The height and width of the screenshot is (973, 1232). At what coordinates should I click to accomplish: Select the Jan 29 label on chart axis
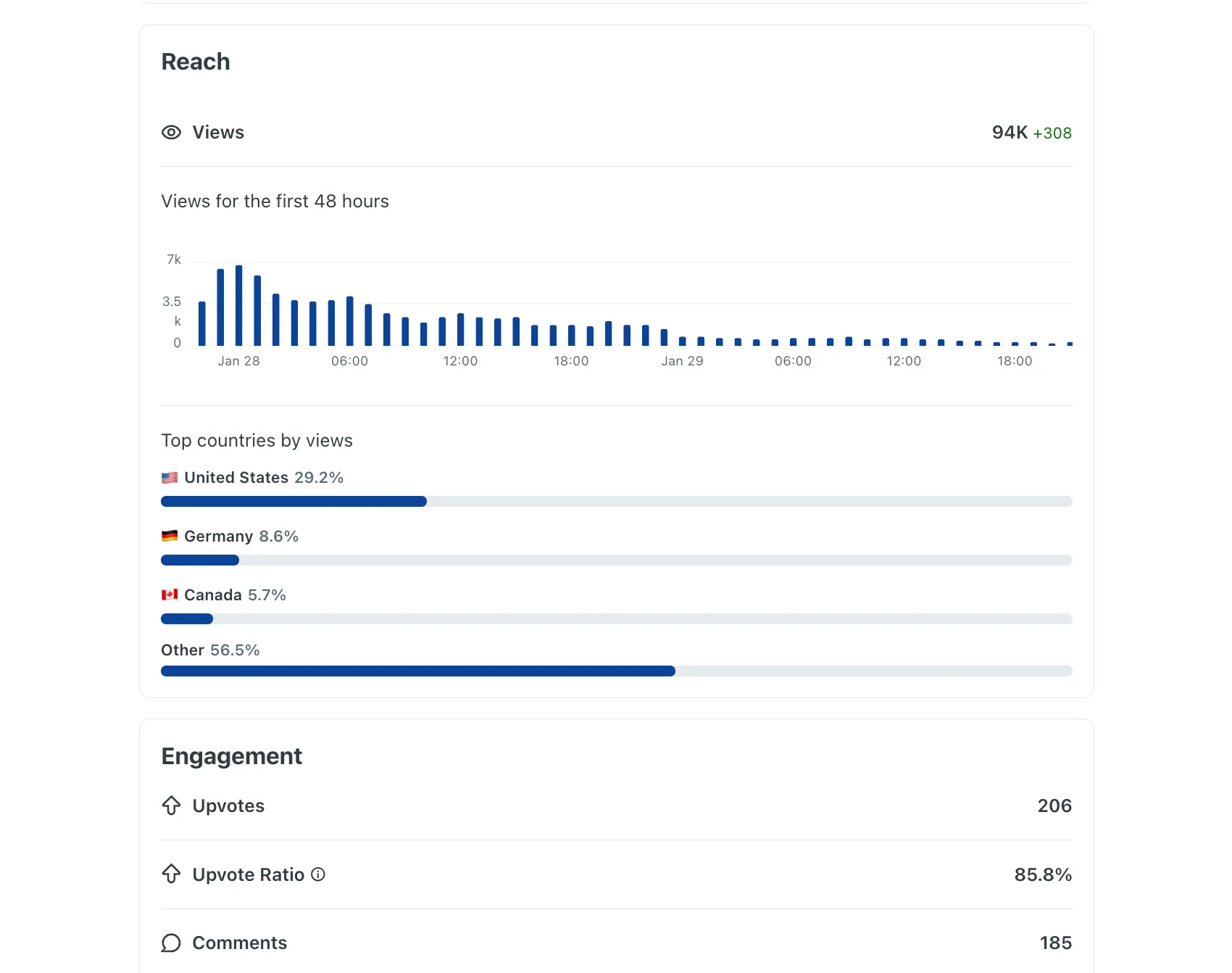coord(682,361)
